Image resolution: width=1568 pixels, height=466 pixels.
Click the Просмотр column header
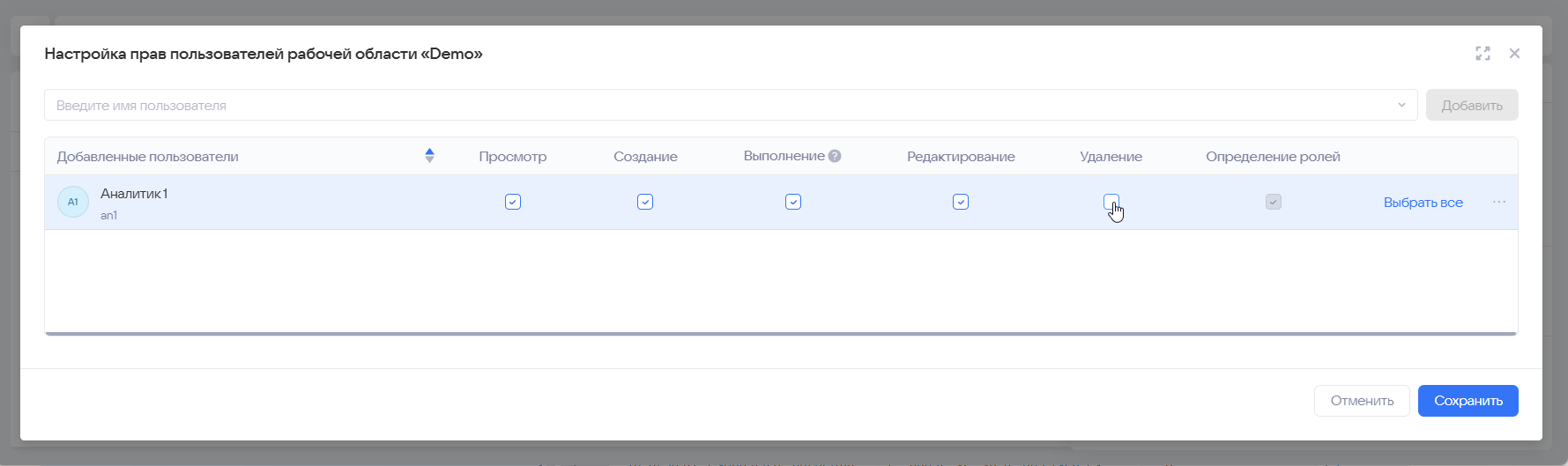tap(513, 156)
